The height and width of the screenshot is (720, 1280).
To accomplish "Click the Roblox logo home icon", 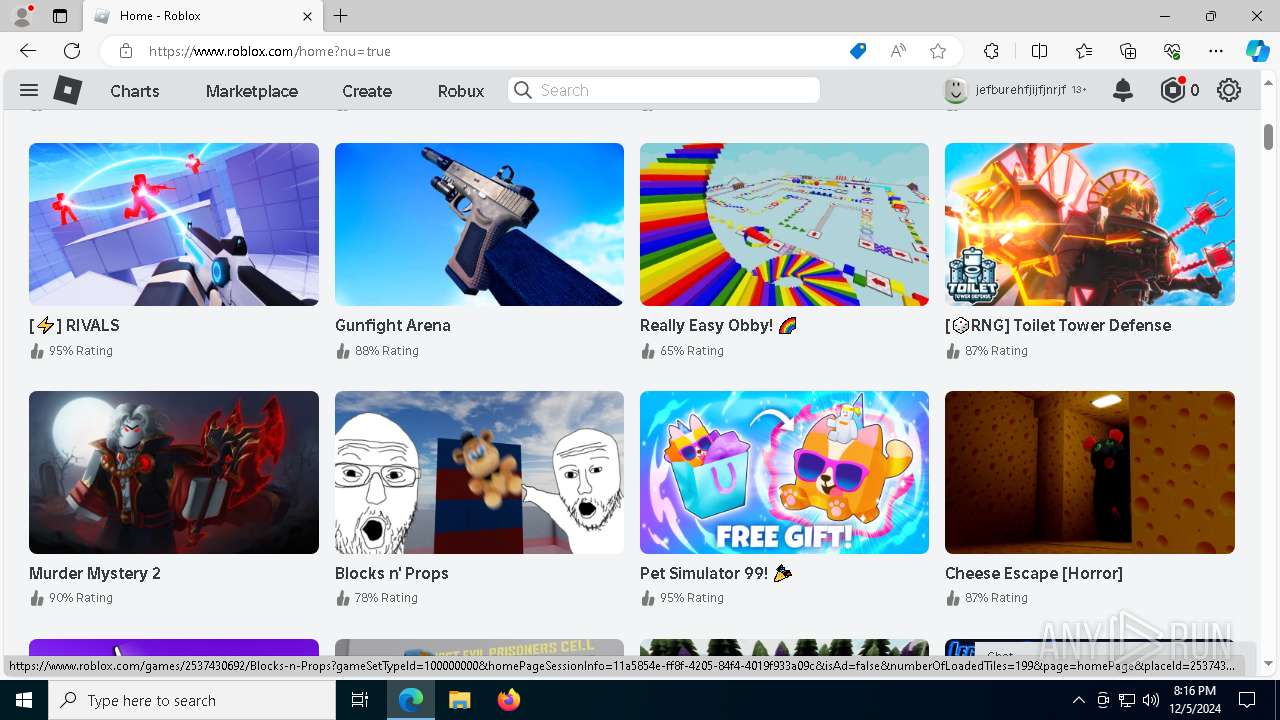I will point(67,90).
